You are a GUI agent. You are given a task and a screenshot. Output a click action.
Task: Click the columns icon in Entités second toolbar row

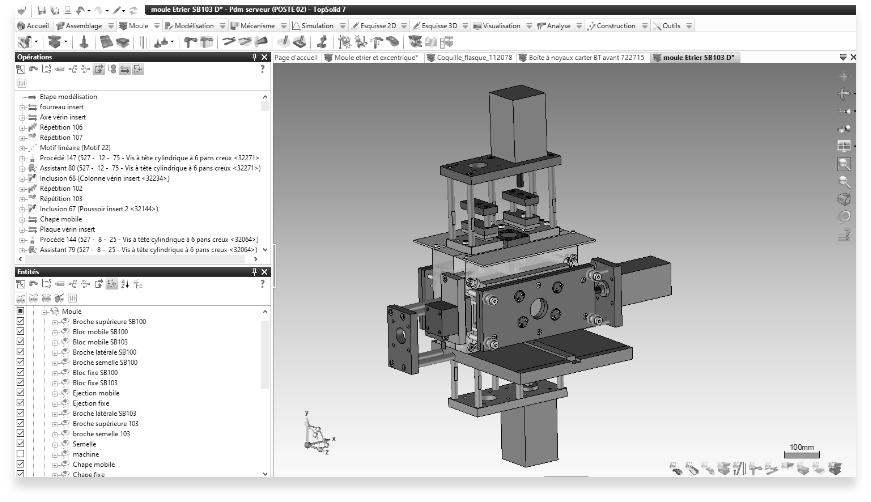(72, 298)
